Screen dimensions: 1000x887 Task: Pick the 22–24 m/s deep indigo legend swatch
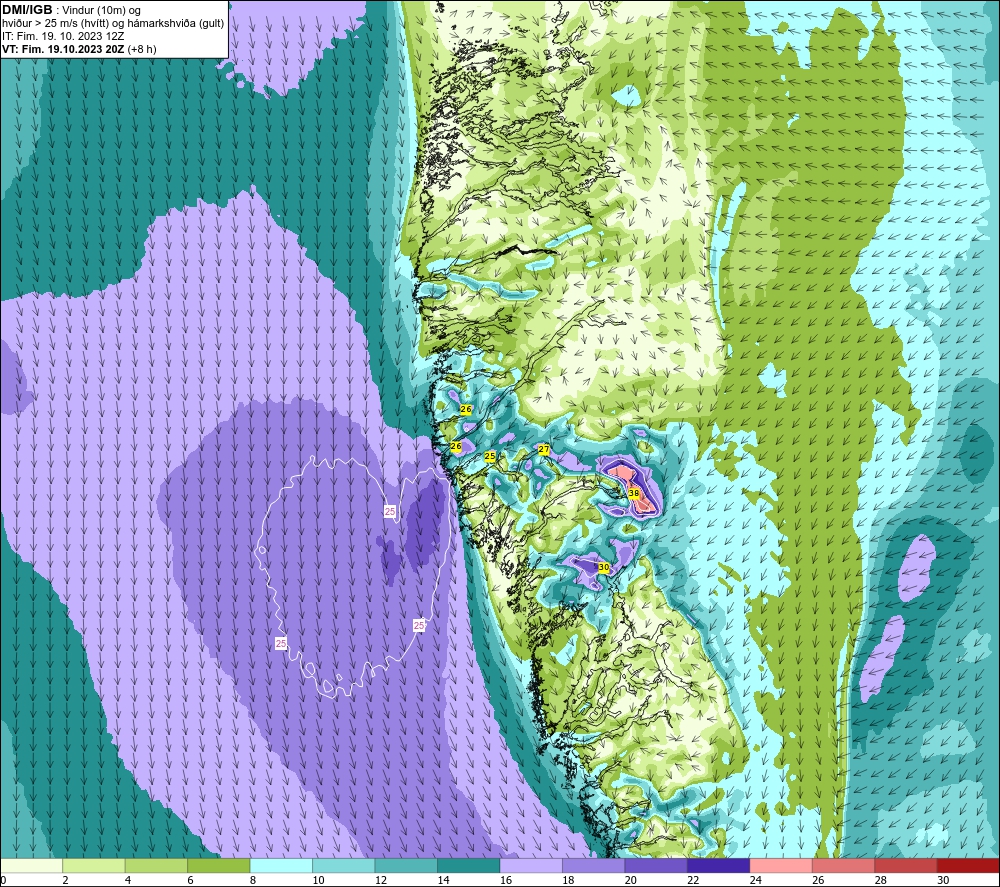(x=719, y=865)
